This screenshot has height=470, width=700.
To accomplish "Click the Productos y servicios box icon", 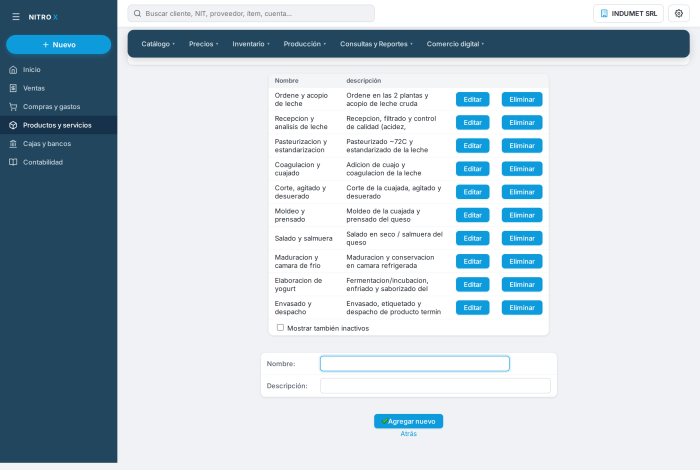I will point(13,125).
